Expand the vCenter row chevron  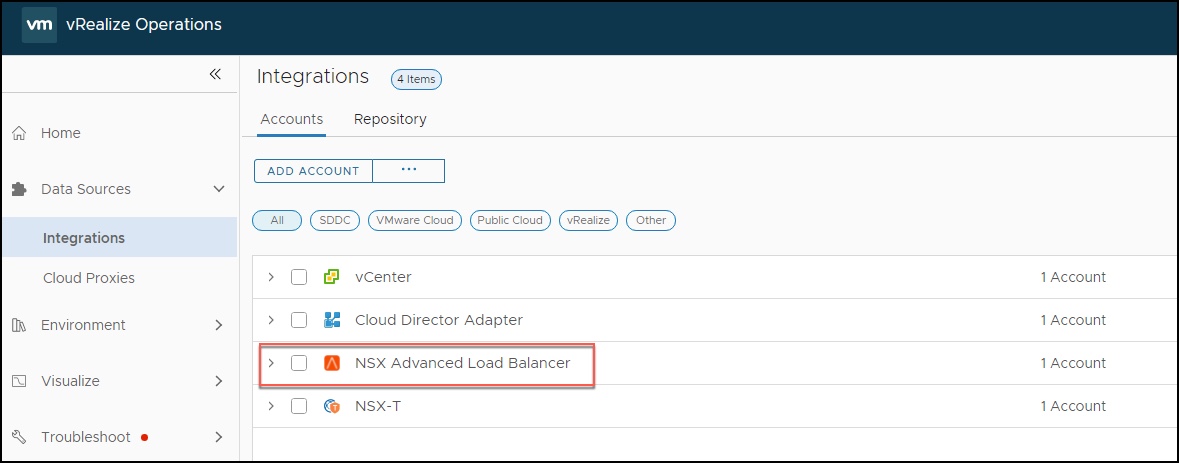(271, 277)
